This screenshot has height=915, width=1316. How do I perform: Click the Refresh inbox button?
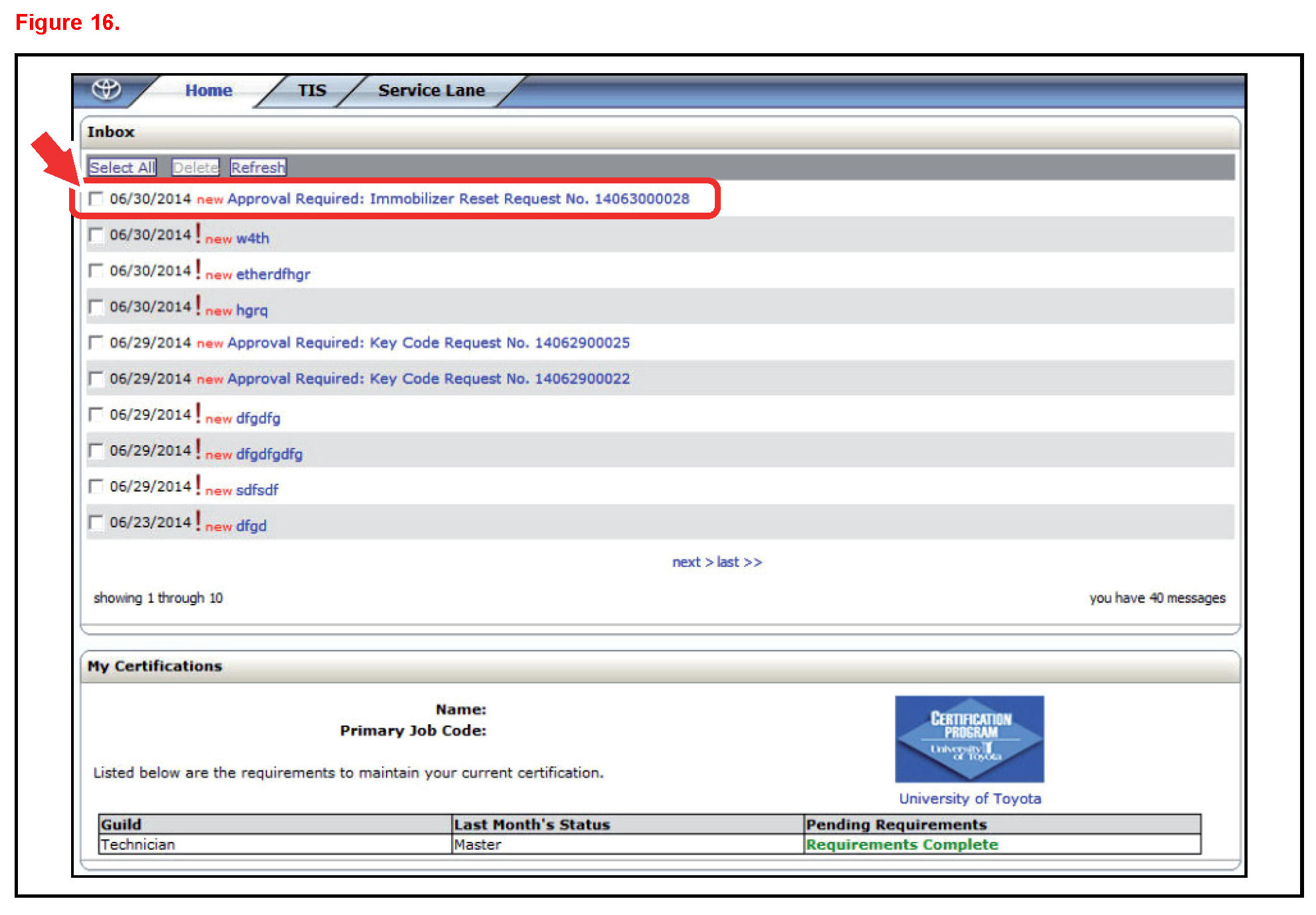258,167
